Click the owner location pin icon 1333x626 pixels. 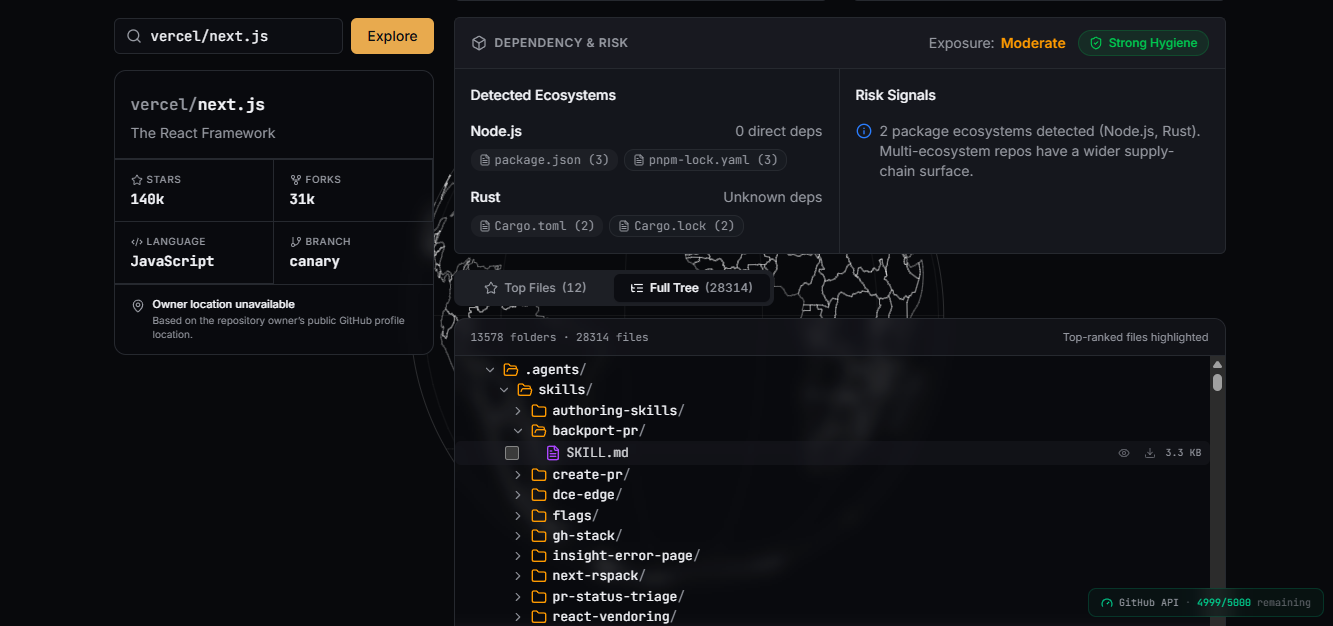(138, 305)
